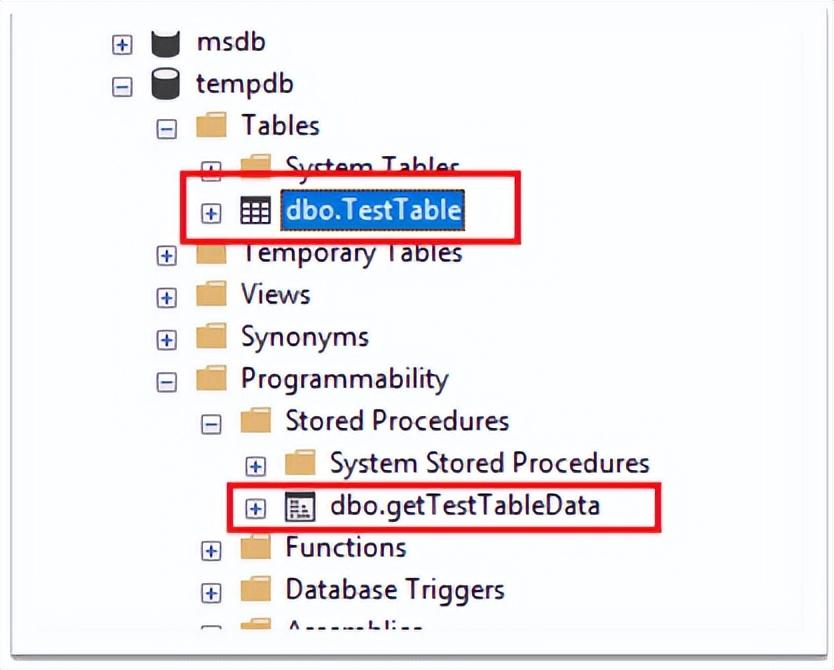Collapse the Stored Procedures node
834x670 pixels.
[211, 424]
